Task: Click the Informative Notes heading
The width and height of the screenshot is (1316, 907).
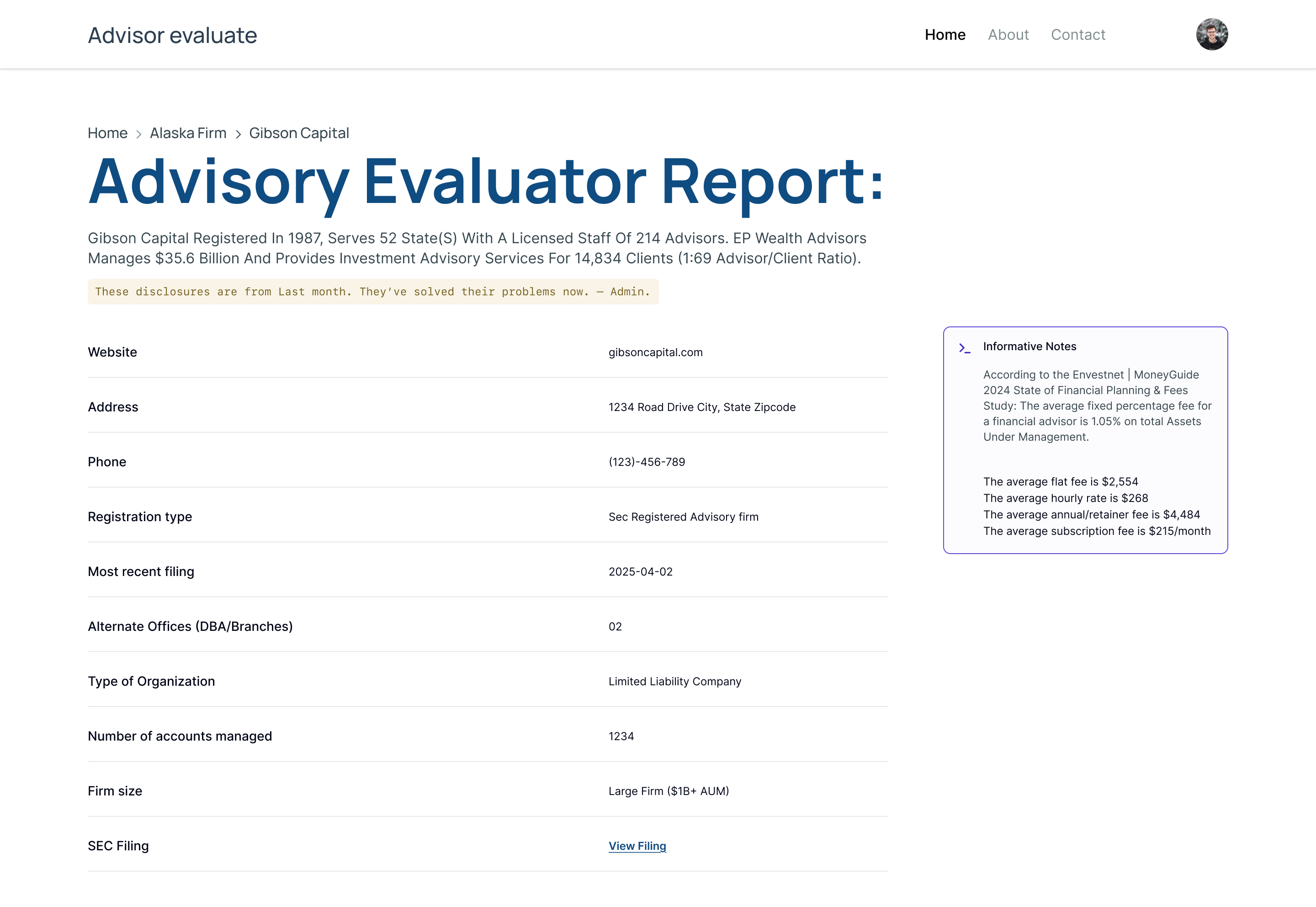Action: pos(1029,346)
